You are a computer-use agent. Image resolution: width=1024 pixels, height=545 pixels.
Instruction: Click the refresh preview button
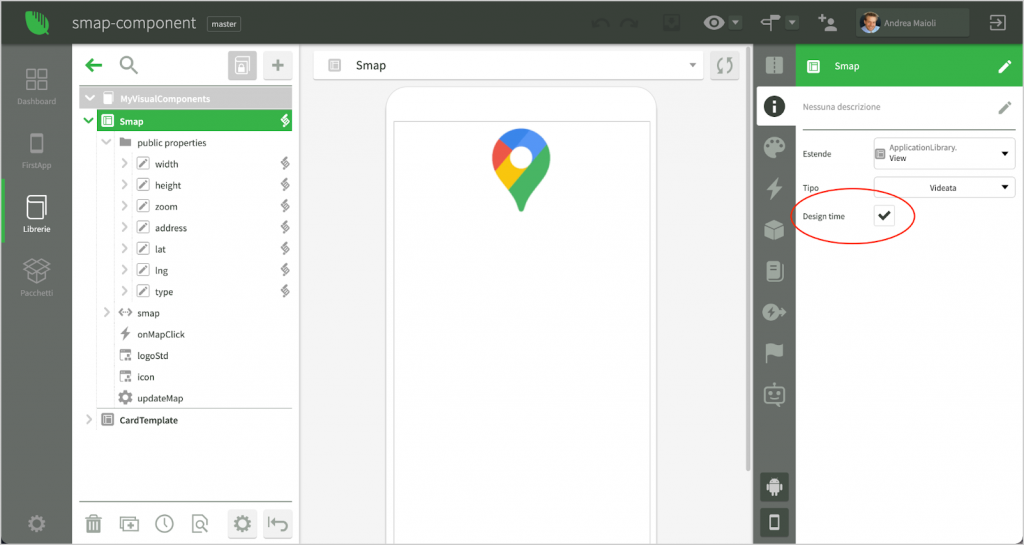(724, 65)
